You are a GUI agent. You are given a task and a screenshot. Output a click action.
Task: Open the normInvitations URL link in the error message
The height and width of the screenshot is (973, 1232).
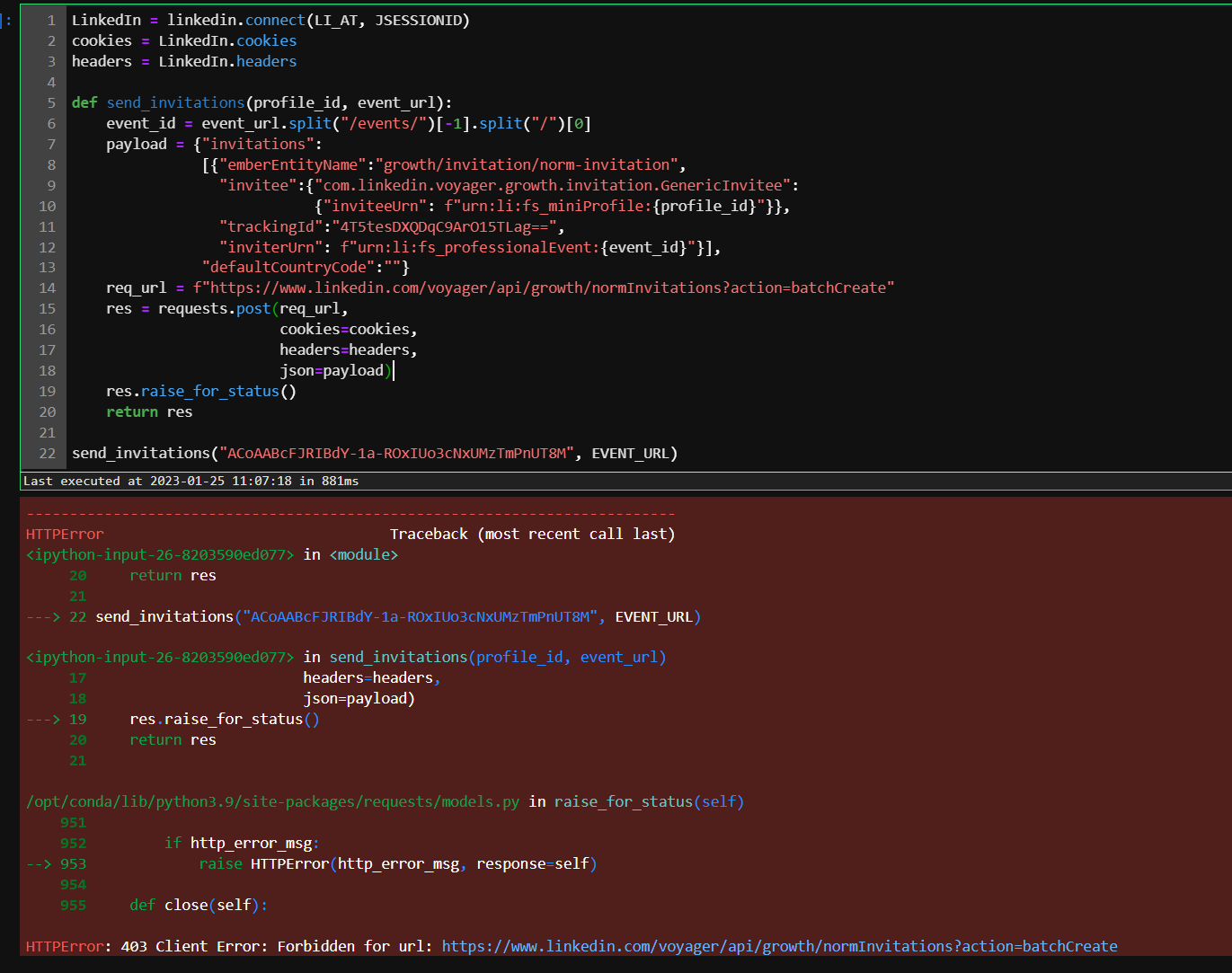click(x=779, y=946)
